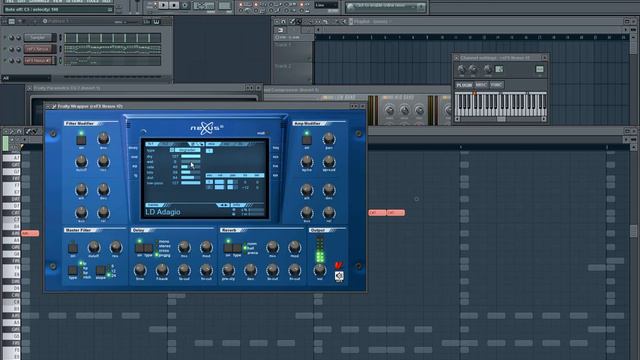The height and width of the screenshot is (360, 640).
Task: Toggle the Filter Modifier on button in Nexus
Action: 81,140
